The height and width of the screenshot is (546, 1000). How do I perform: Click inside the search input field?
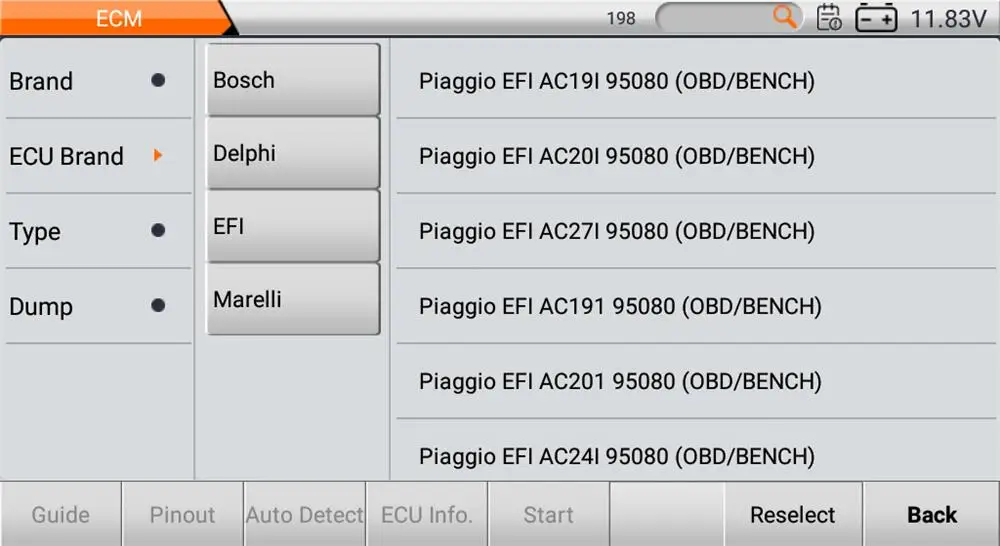(715, 18)
